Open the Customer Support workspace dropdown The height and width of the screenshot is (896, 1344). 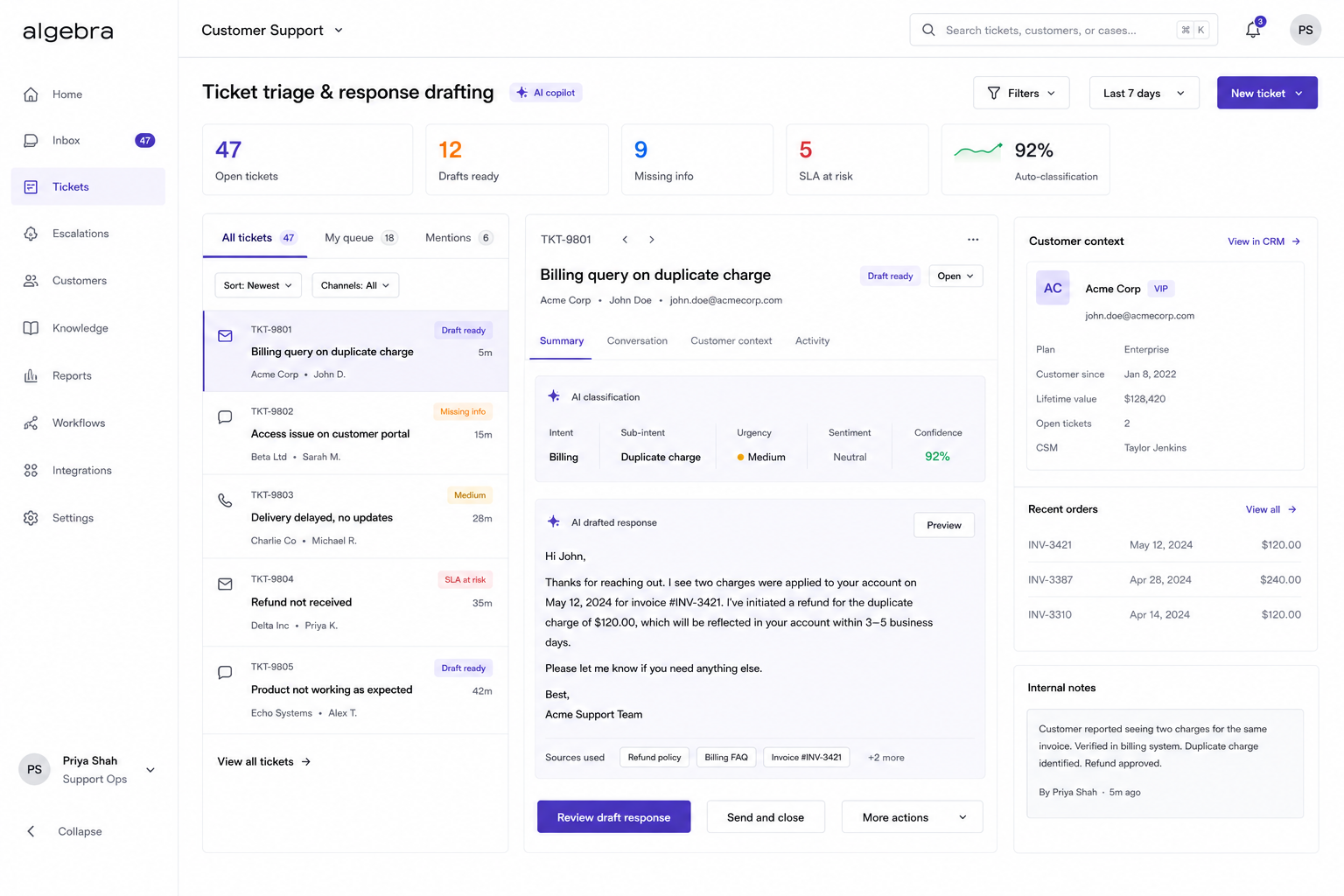pyautogui.click(x=272, y=30)
